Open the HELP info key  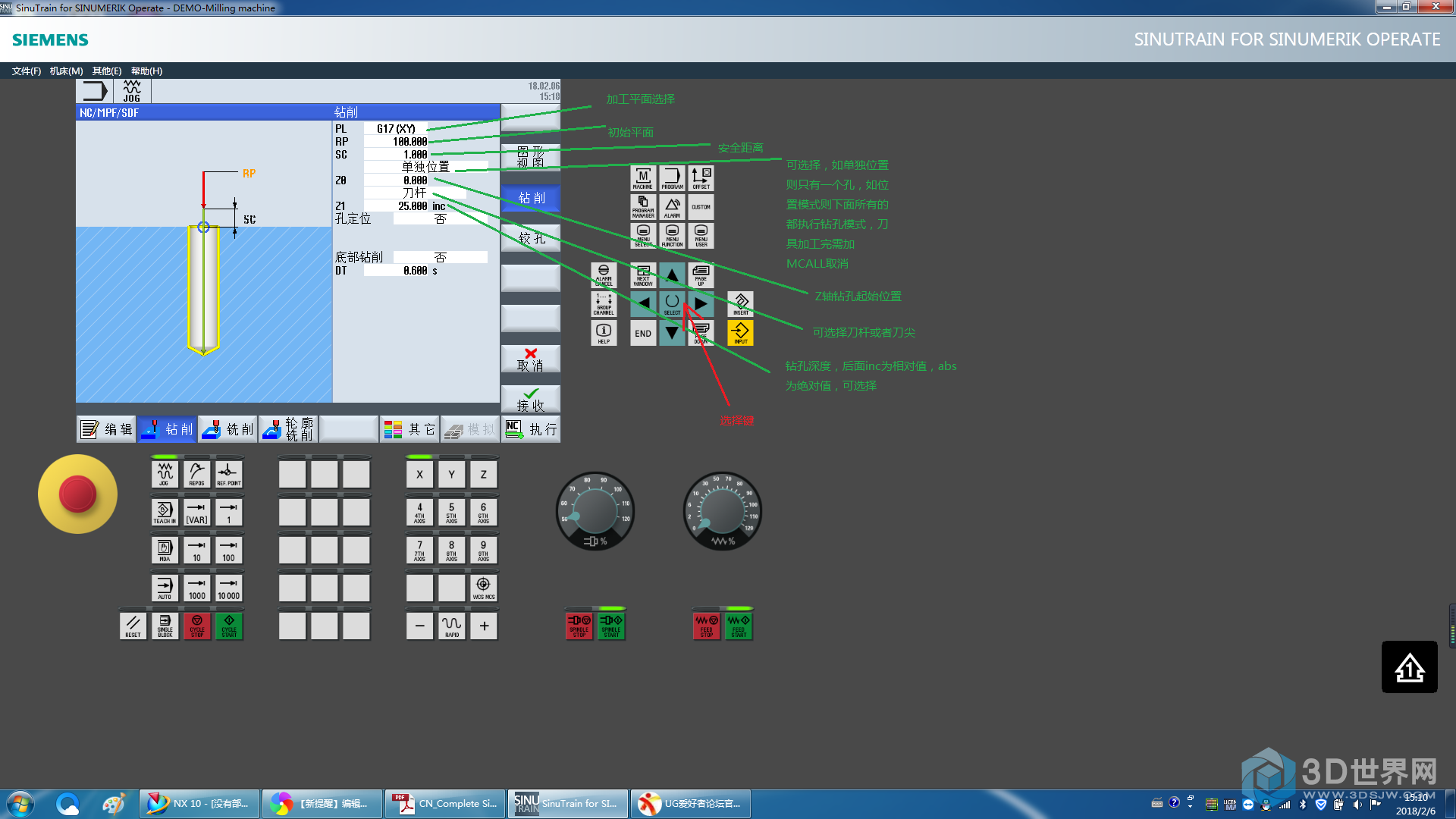click(x=604, y=333)
